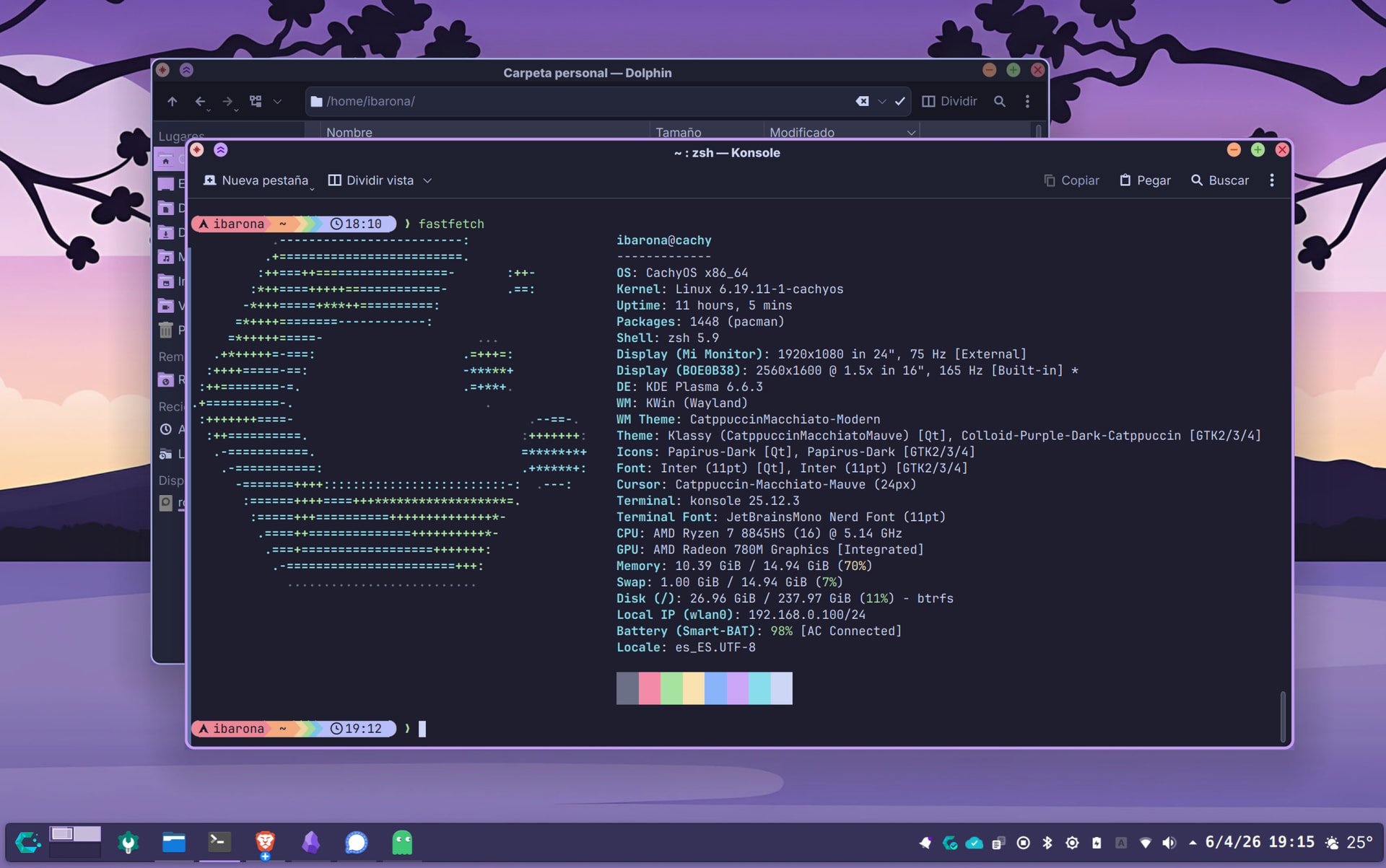
Task: Confirm the Dolphin path with checkmark
Action: click(x=899, y=102)
